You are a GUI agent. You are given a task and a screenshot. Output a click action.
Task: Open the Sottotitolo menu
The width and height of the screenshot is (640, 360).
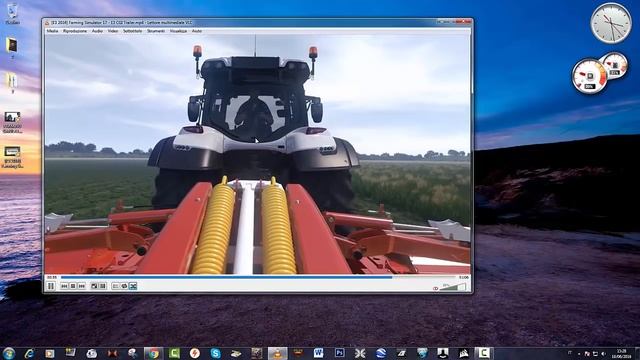[x=133, y=31]
